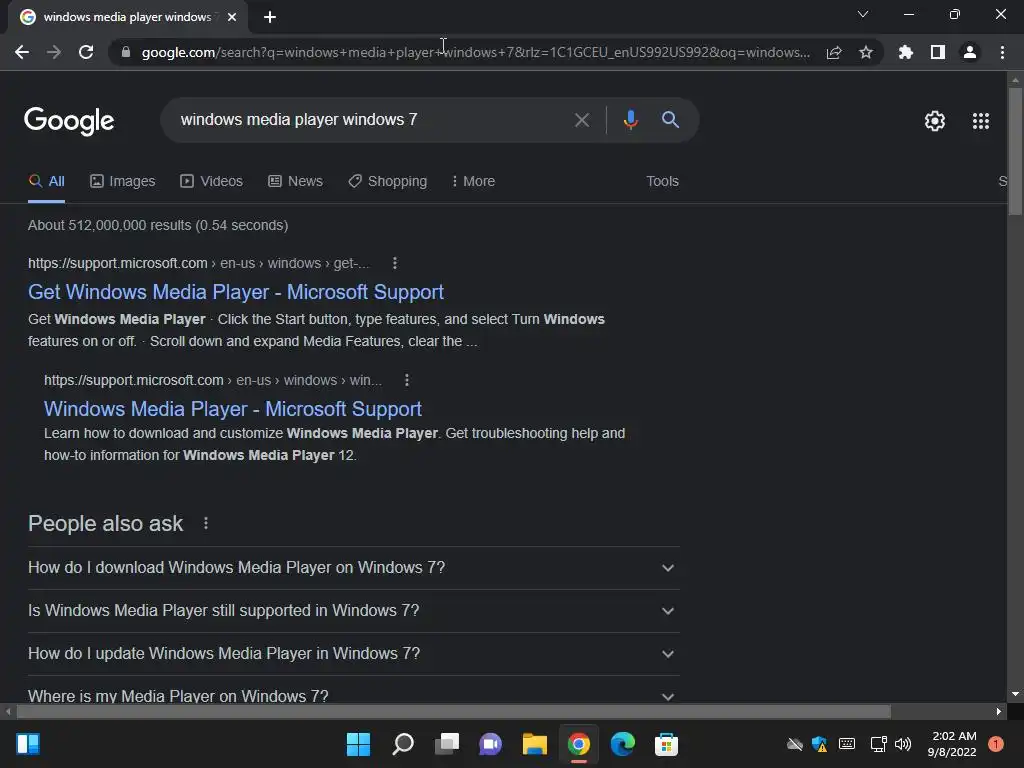
Task: Open a new browser tab
Action: pyautogui.click(x=270, y=17)
